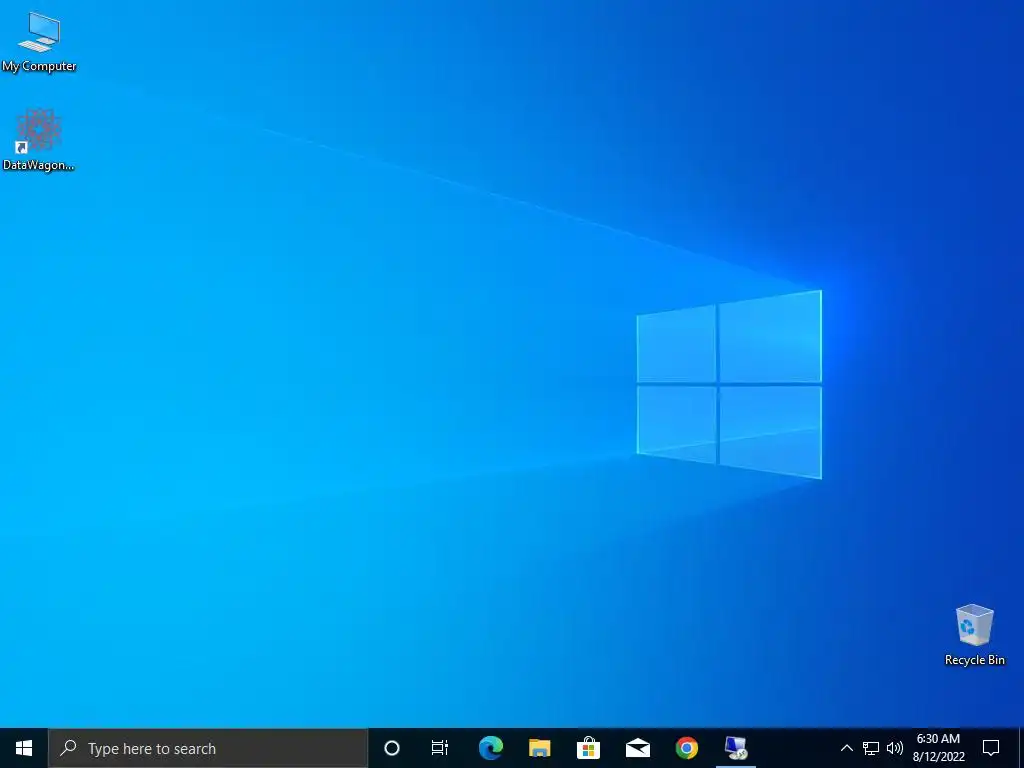Open the Action Center notifications icon

(x=991, y=748)
